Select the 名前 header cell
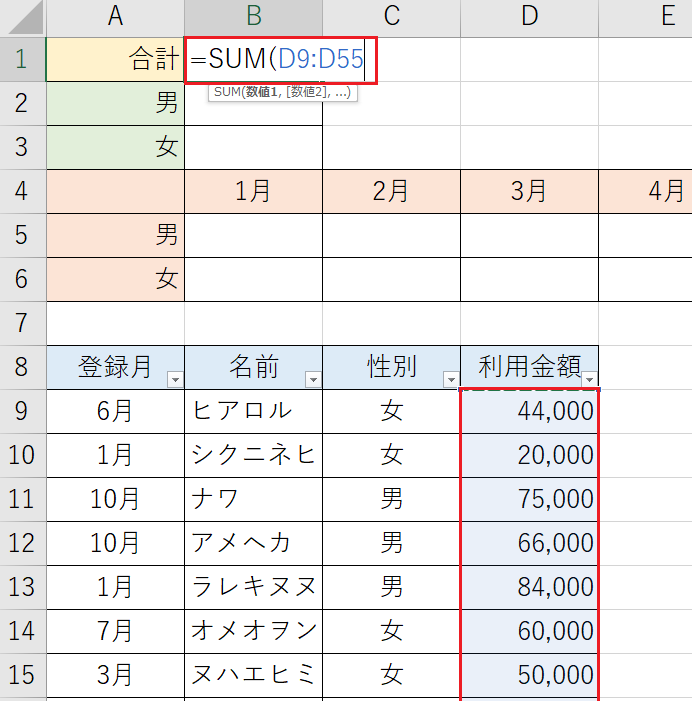The height and width of the screenshot is (701, 692). [253, 367]
